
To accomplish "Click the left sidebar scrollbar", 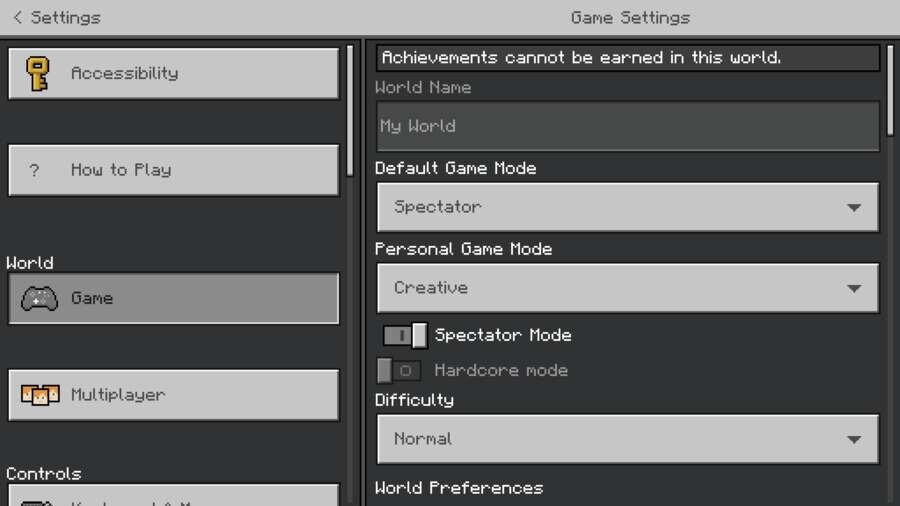I will tap(349, 110).
